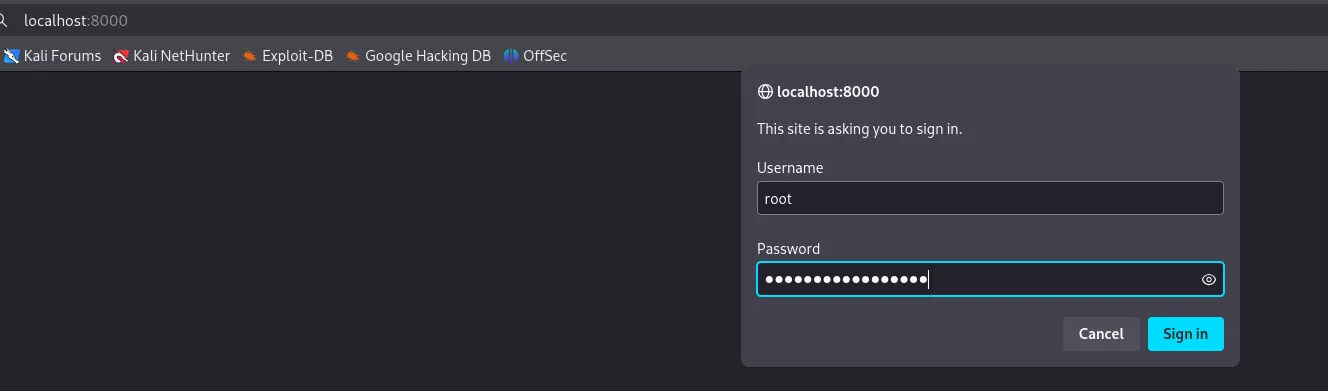Reveal the password with the eye icon
The width and height of the screenshot is (1328, 391).
point(1208,280)
